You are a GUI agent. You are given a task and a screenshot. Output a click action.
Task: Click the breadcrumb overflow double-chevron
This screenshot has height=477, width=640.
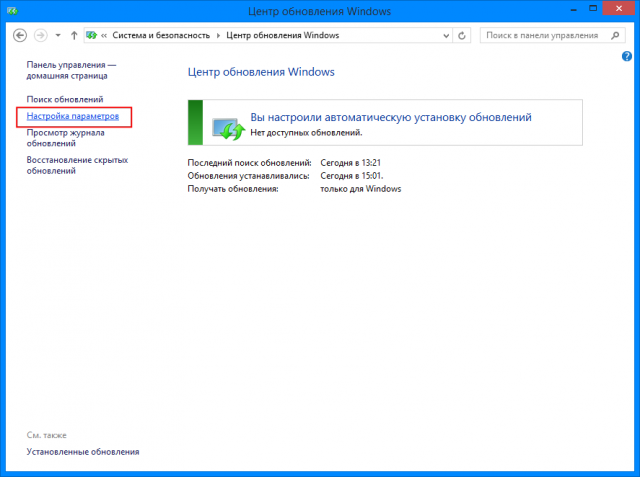[x=104, y=35]
